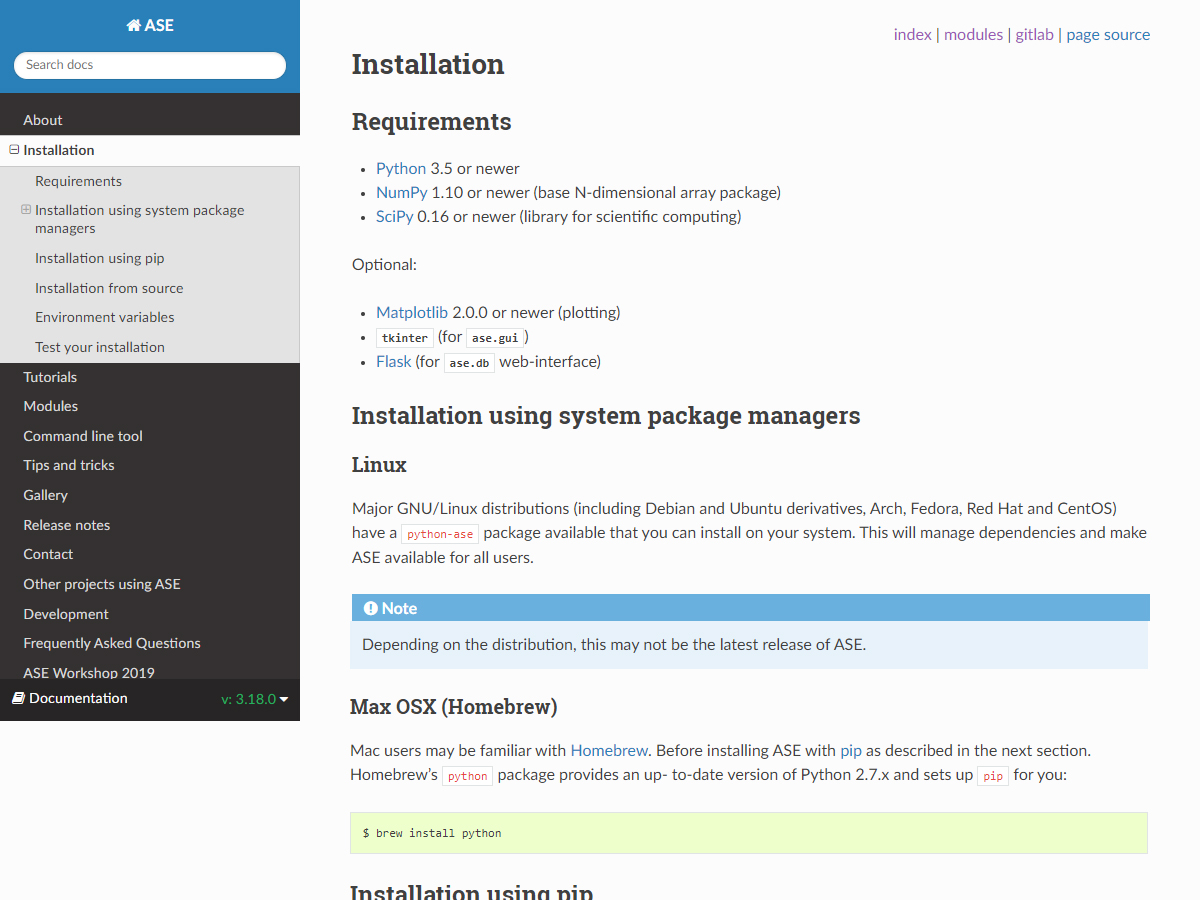Open Release notes in sidebar
This screenshot has height=900, width=1200.
coord(66,525)
